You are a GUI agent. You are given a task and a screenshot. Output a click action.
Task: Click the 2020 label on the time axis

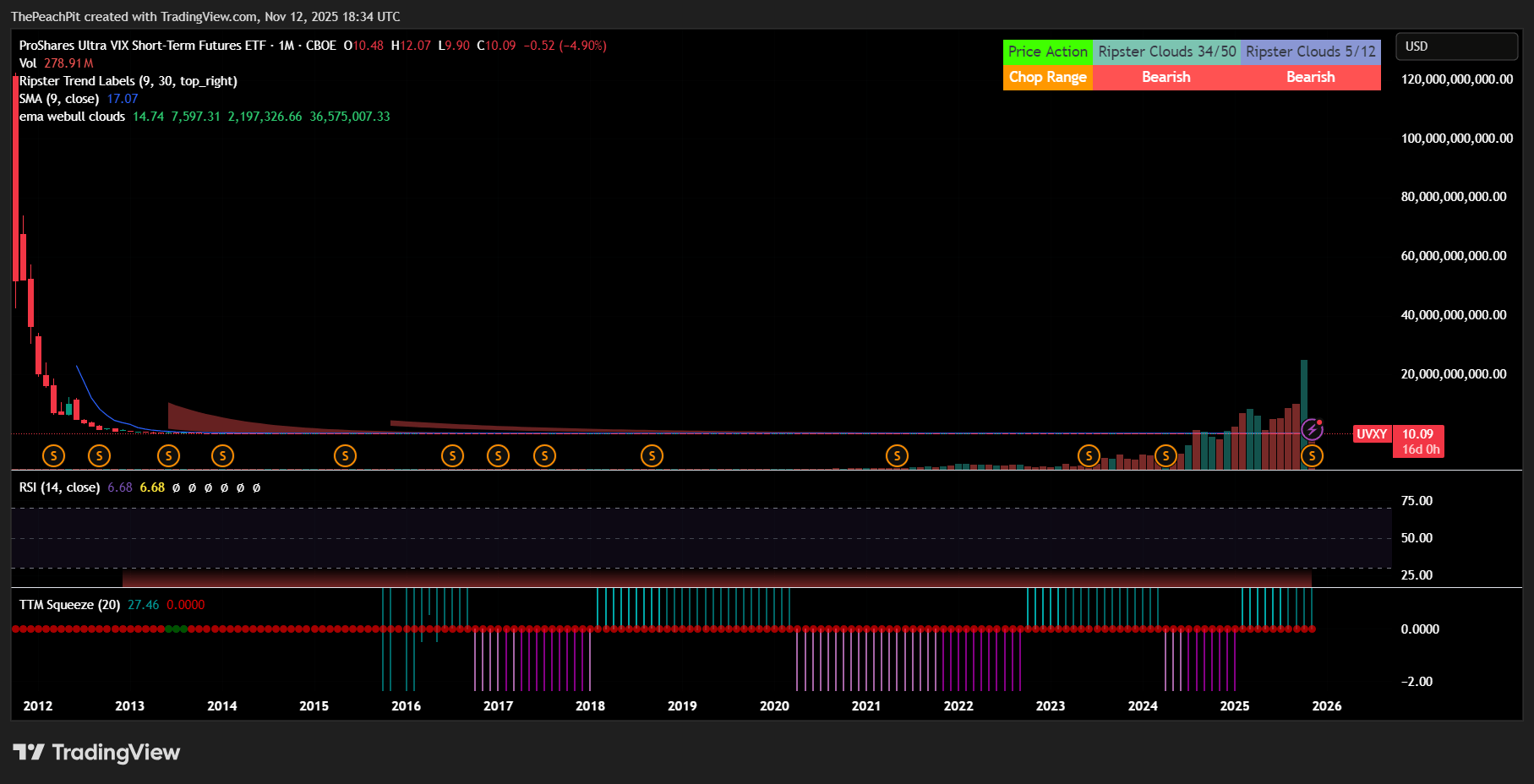click(774, 706)
